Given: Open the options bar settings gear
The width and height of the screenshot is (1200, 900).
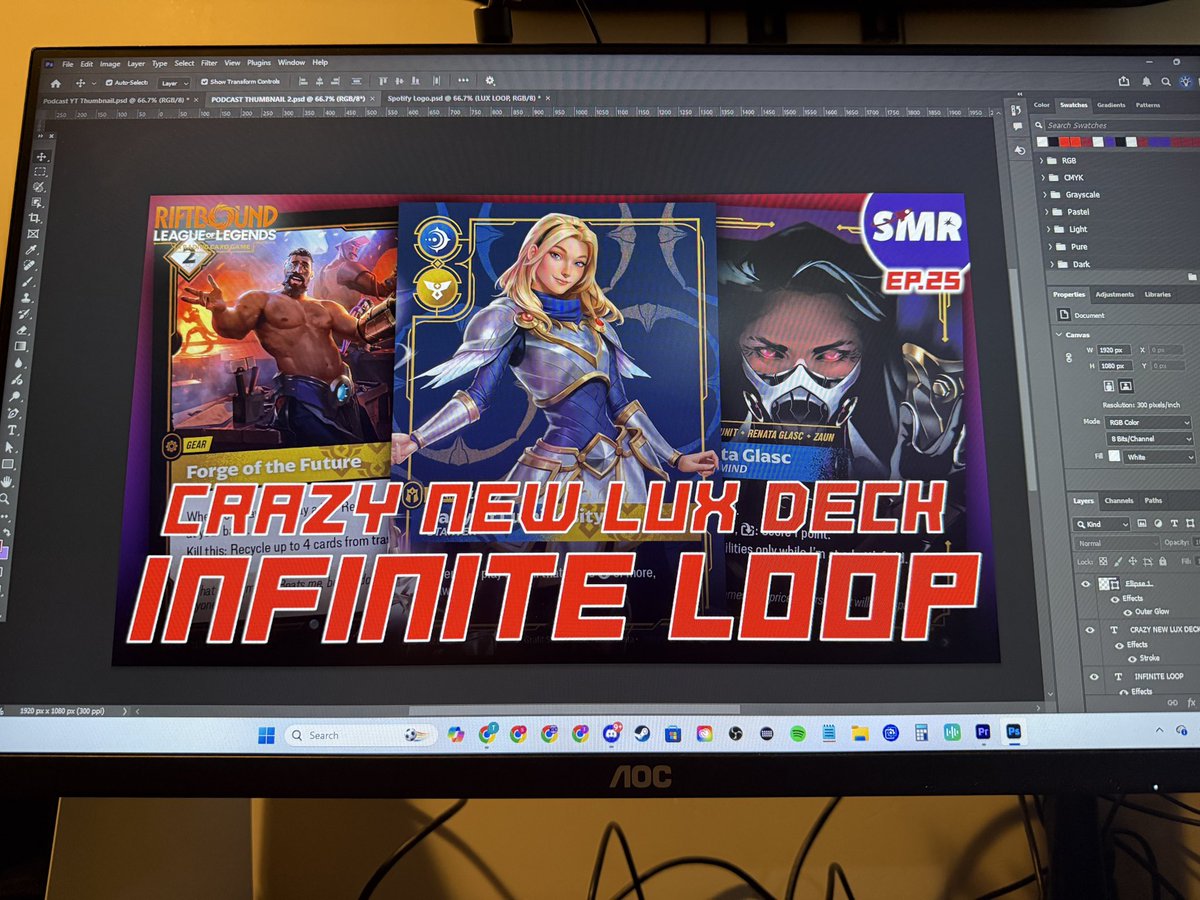Looking at the screenshot, I should pos(490,80).
